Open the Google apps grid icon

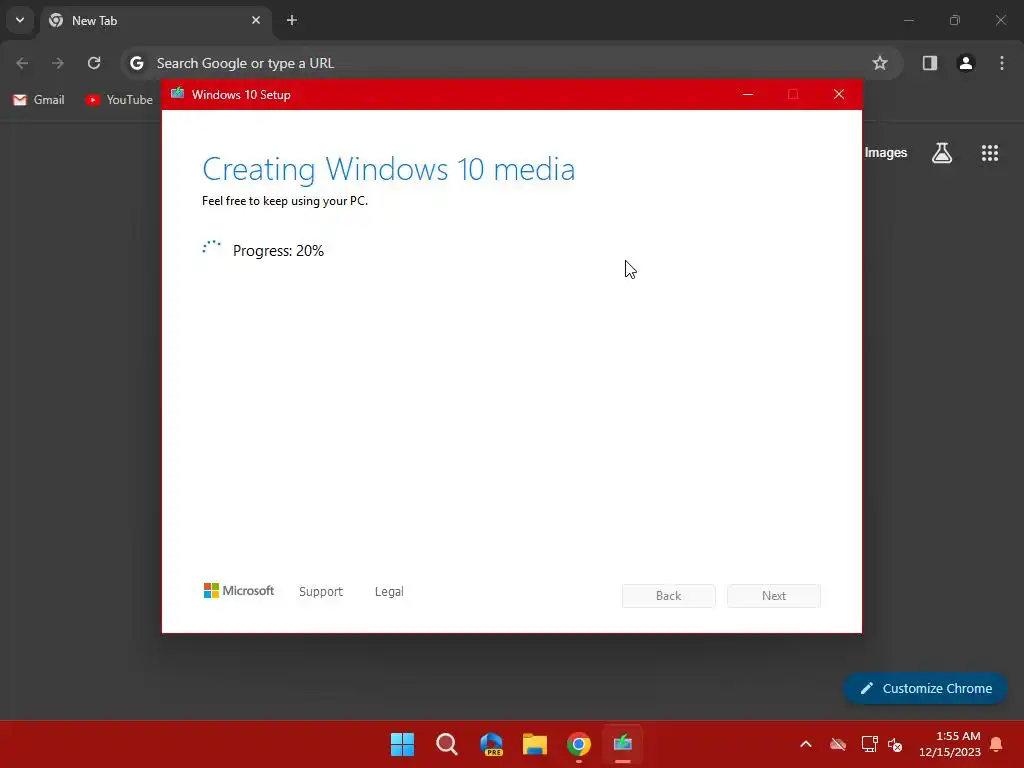coord(989,153)
